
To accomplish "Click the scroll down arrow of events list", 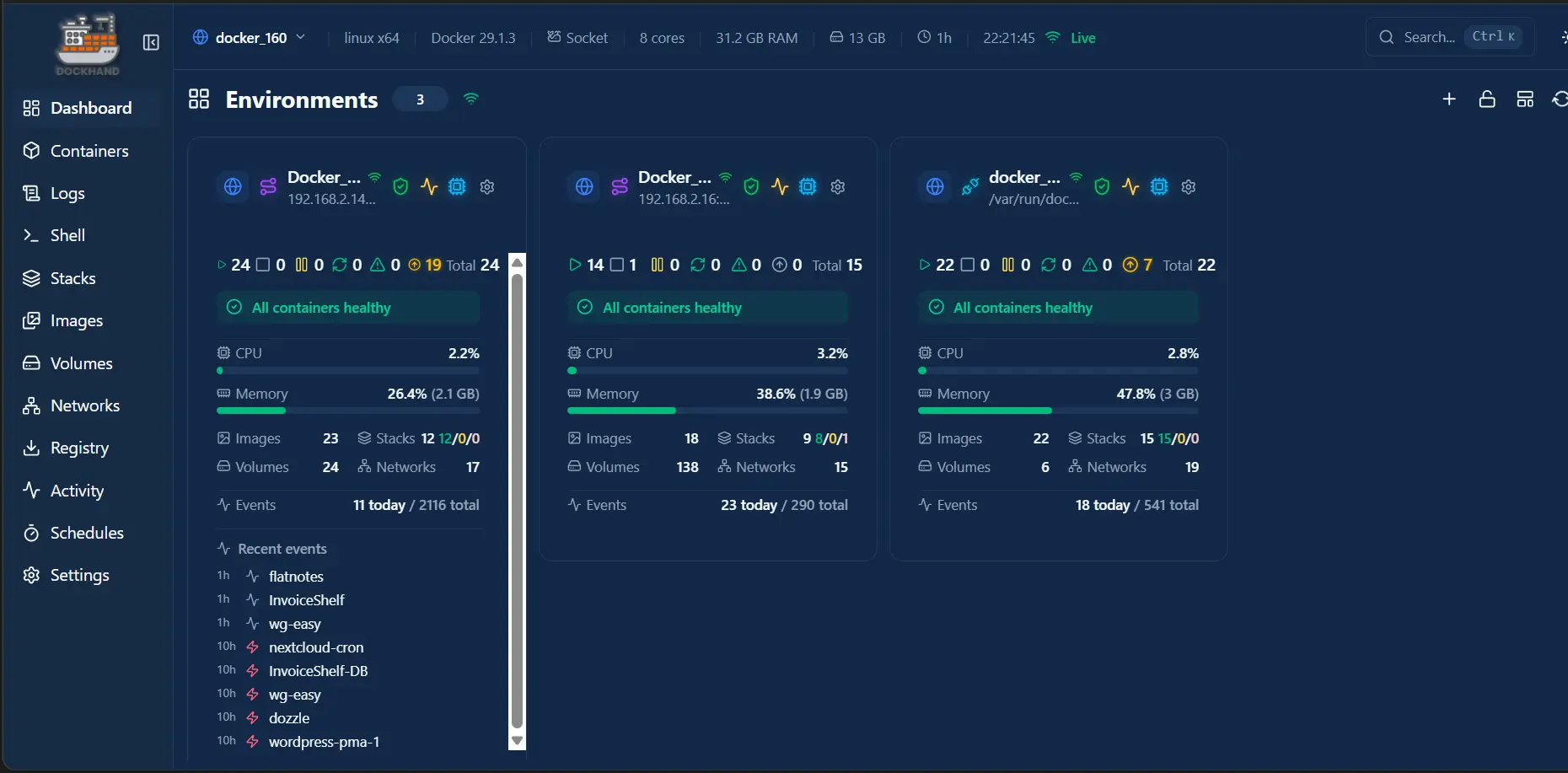I will click(518, 741).
